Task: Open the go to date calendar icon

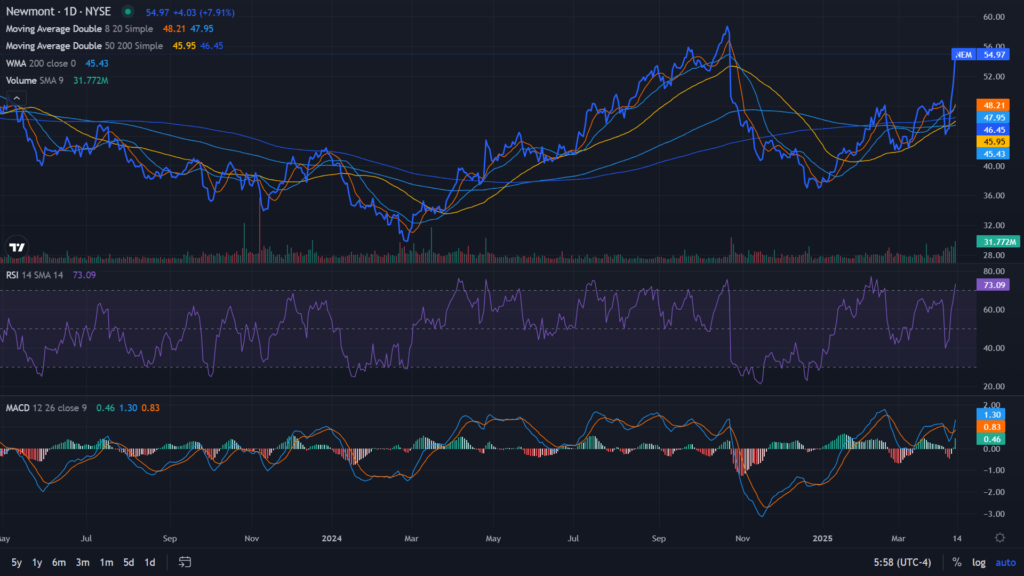Action: 185,562
